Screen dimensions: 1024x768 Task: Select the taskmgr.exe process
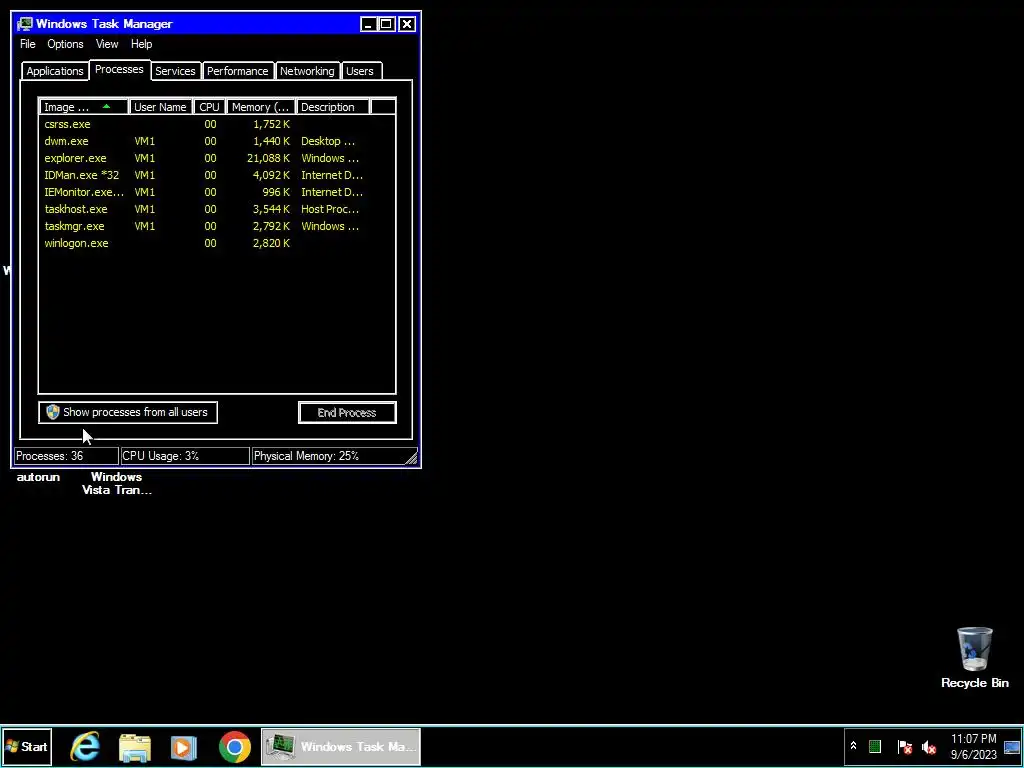point(217,226)
